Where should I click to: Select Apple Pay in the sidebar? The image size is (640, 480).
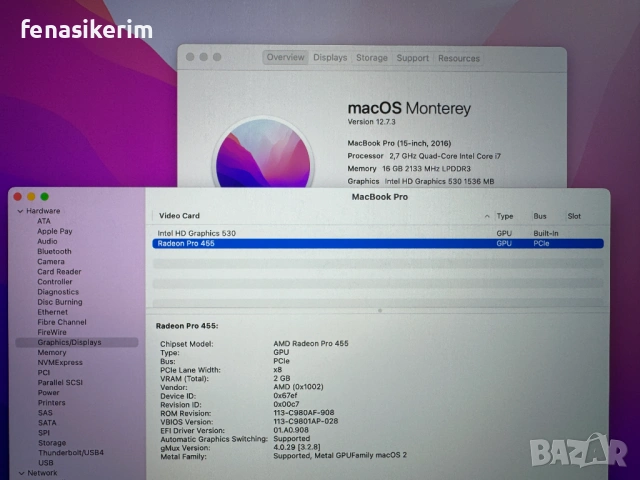pos(55,231)
